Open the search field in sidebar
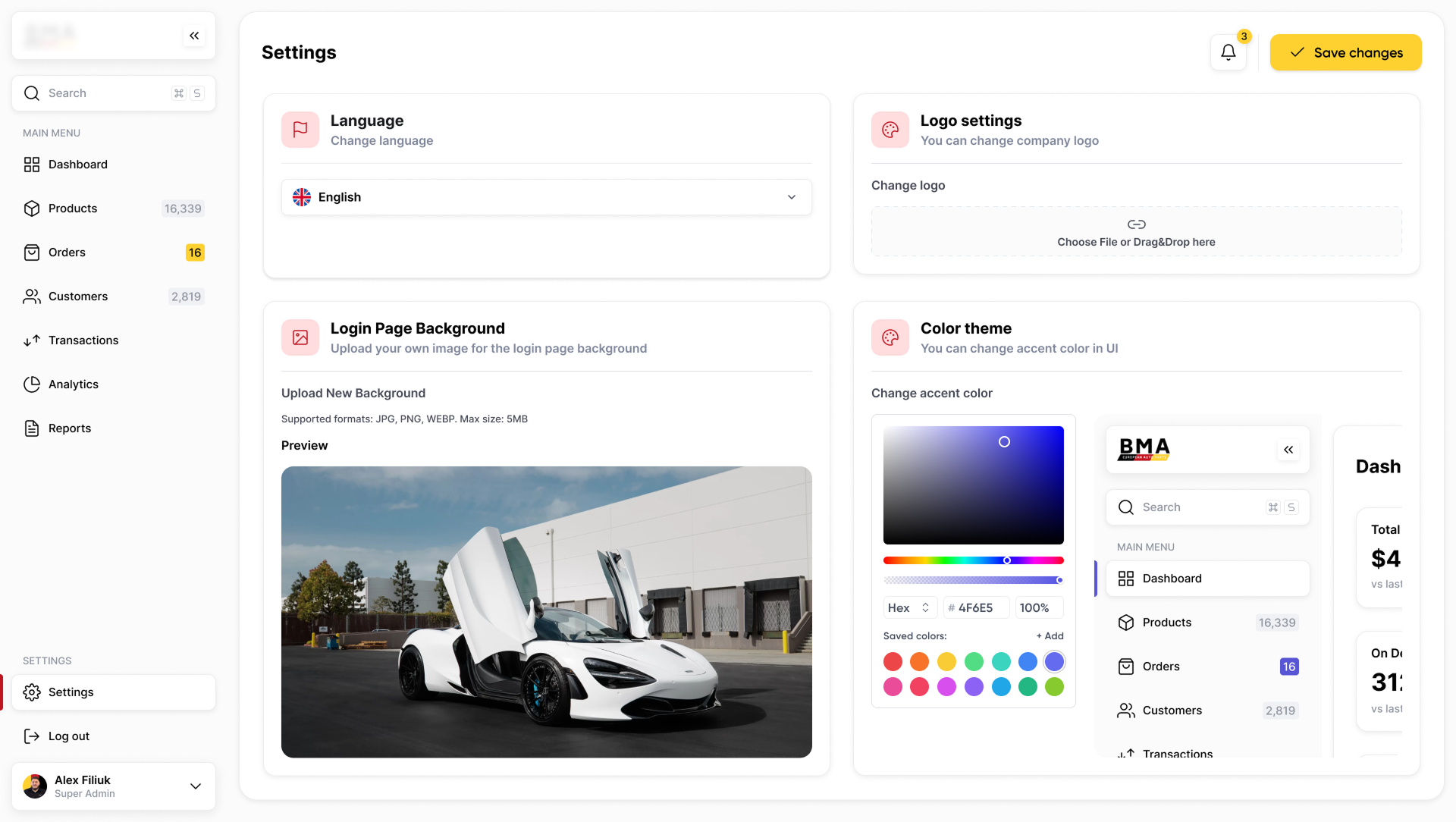Viewport: 1456px width, 822px height. point(113,93)
